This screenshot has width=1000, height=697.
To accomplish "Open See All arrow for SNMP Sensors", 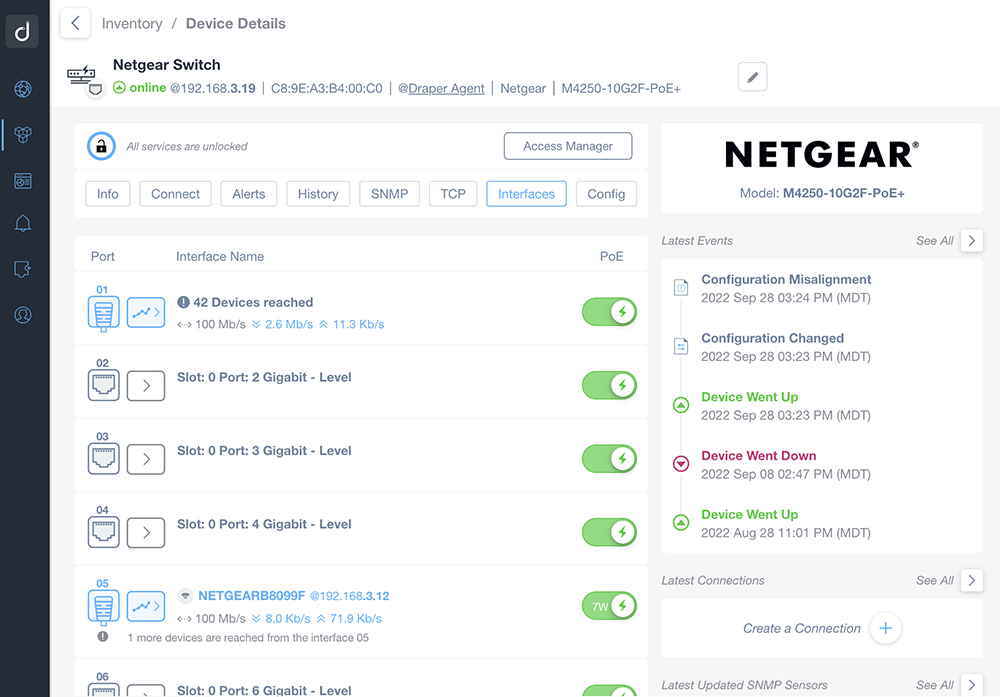I will point(972,685).
